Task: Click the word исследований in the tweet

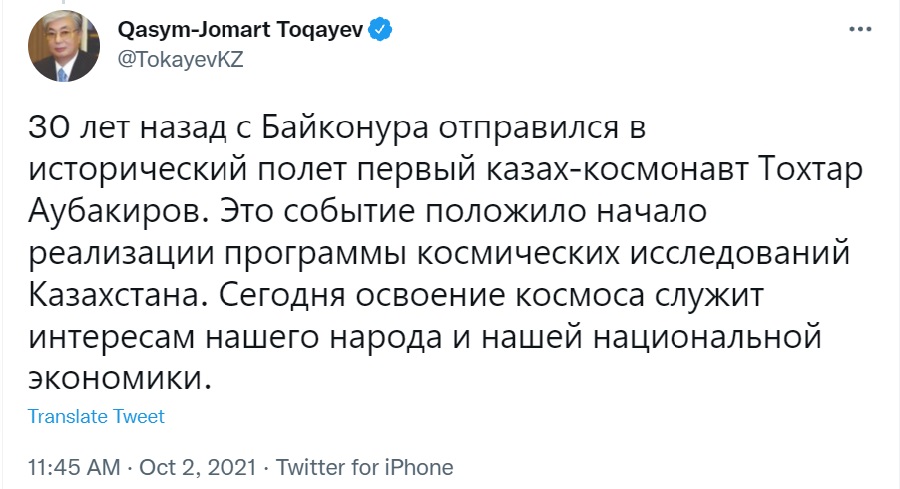Action: point(740,253)
